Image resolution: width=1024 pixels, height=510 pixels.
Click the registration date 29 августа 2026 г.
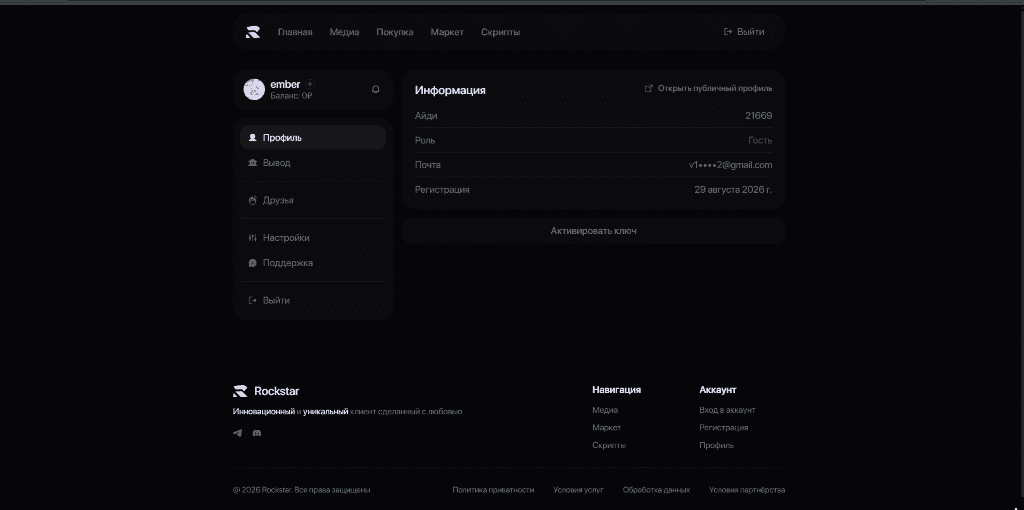(733, 189)
